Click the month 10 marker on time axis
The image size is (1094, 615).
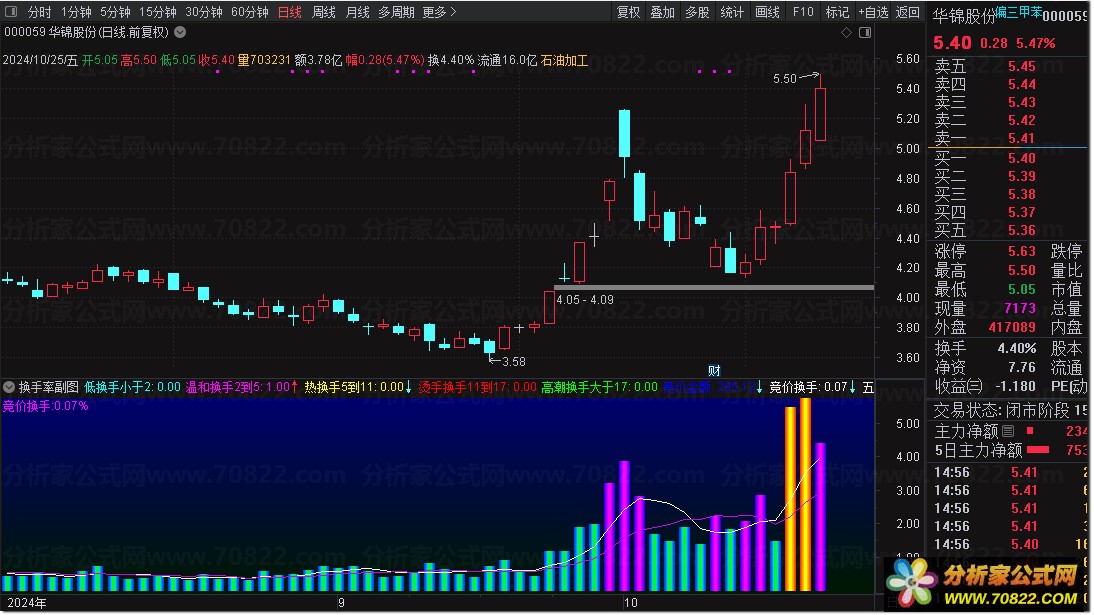tap(631, 603)
